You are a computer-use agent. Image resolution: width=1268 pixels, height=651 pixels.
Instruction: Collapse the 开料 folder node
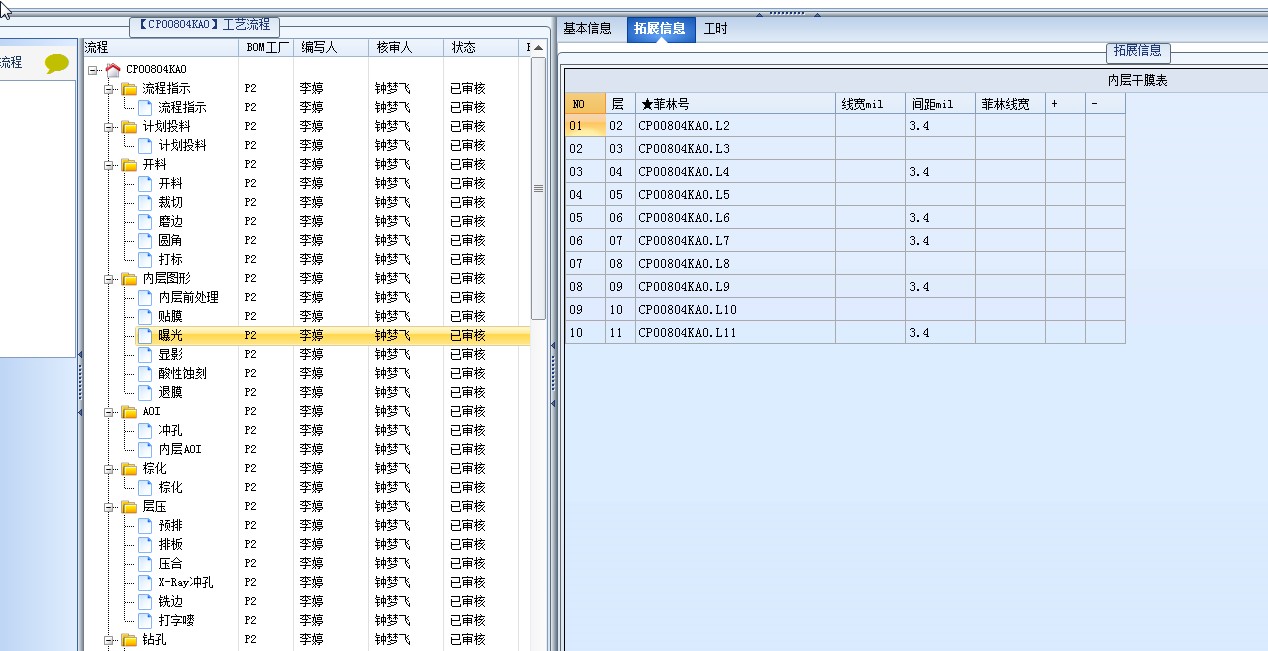click(109, 165)
